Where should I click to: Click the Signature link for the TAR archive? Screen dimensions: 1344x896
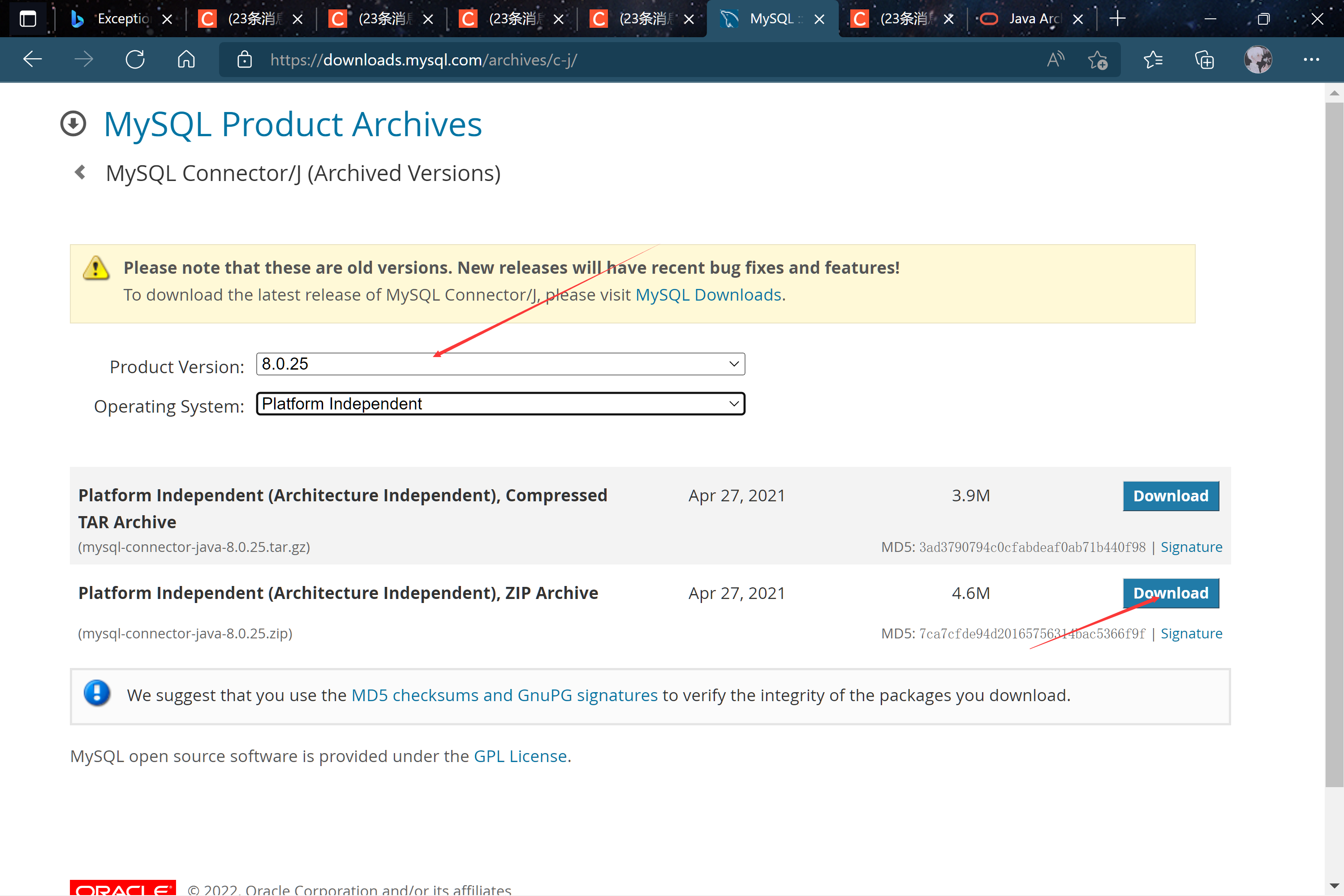coord(1191,547)
